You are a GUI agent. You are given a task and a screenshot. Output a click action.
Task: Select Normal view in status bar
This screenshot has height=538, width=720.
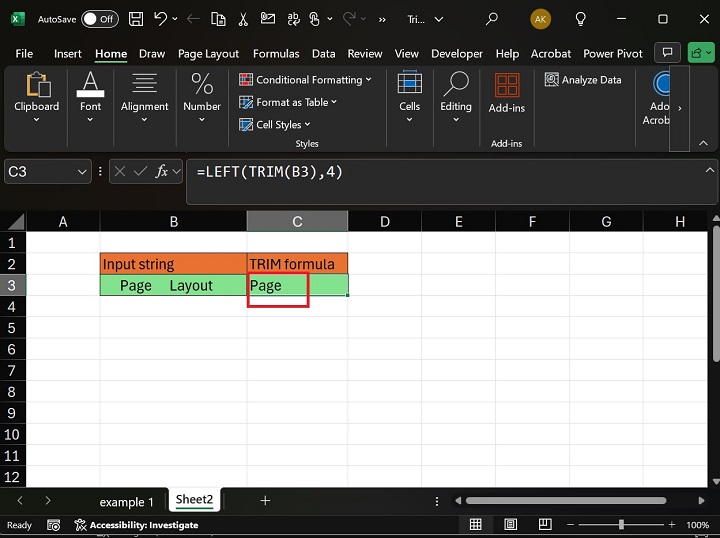476,525
